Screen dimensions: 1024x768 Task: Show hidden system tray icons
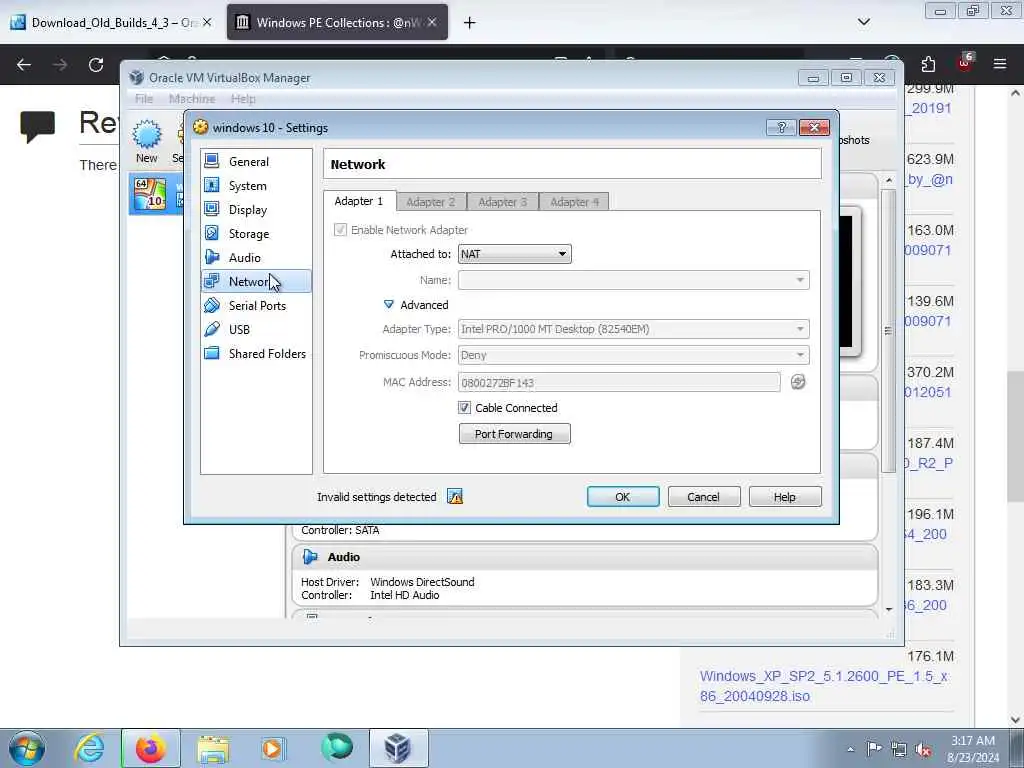pyautogui.click(x=850, y=750)
